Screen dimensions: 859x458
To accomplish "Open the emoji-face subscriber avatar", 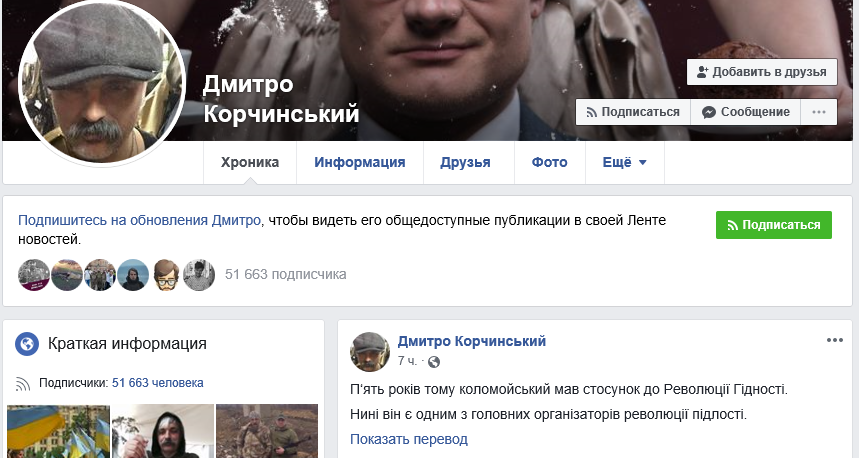I will click(165, 275).
